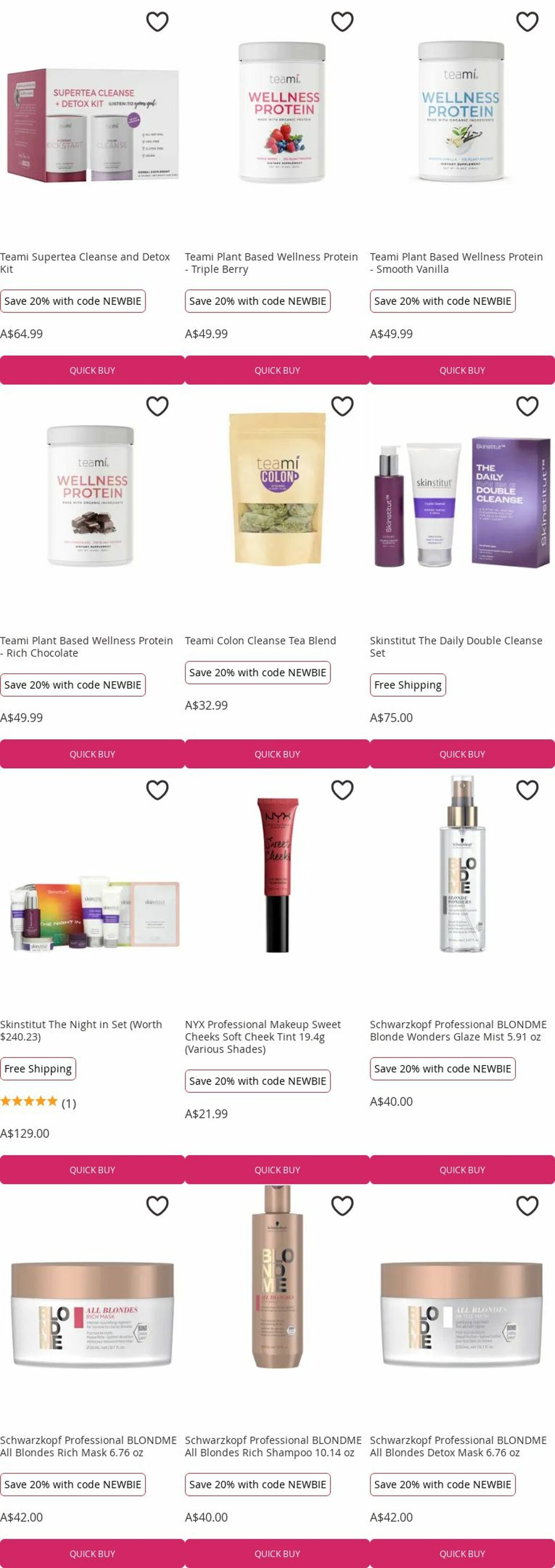Heart the BLONDME All Blondes Rich Mask
The width and height of the screenshot is (555, 1568).
[157, 1206]
